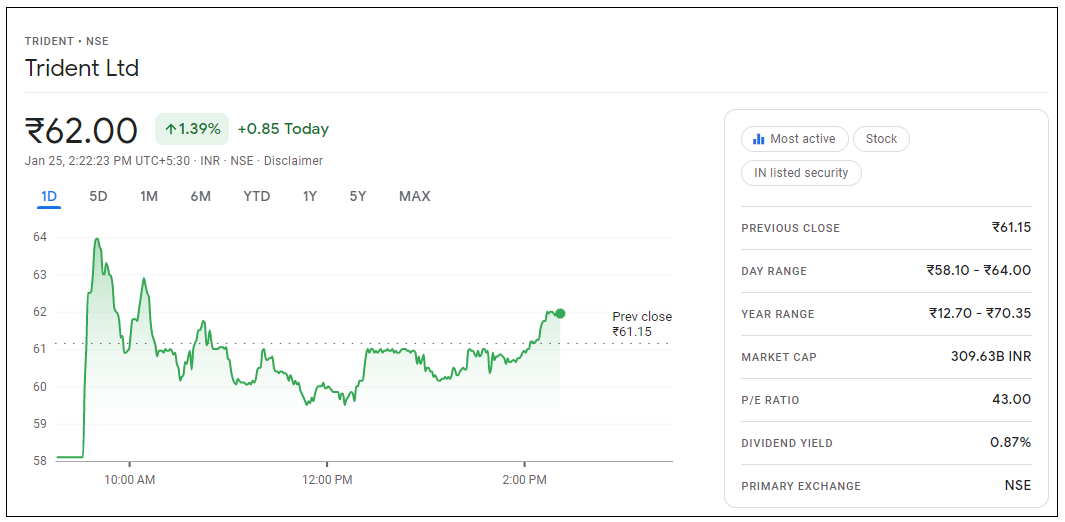This screenshot has height=522, width=1065.
Task: Click the Most active chip
Action: [795, 138]
